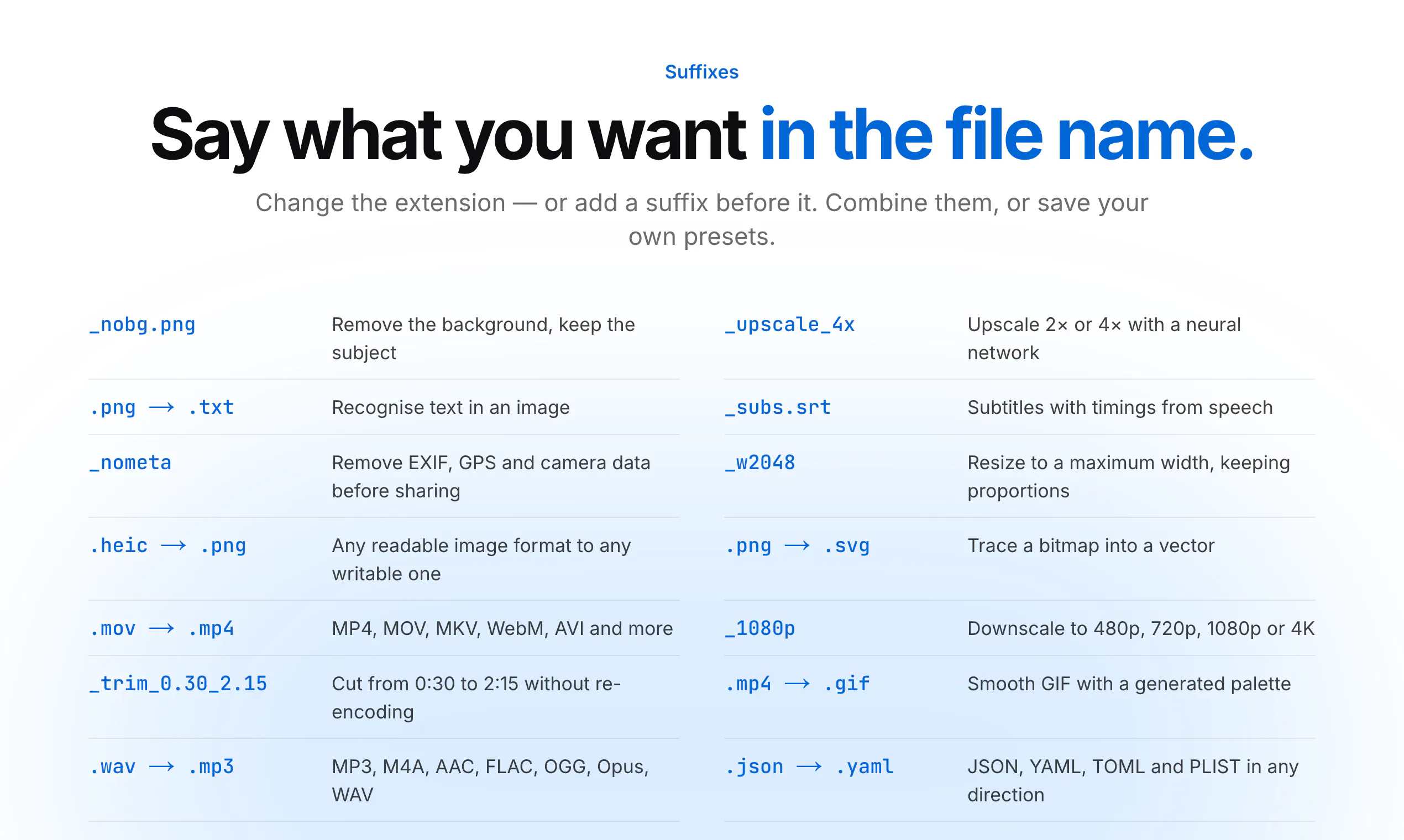This screenshot has width=1404, height=840.
Task: Click arrow between .heic and .png
Action: 173,545
